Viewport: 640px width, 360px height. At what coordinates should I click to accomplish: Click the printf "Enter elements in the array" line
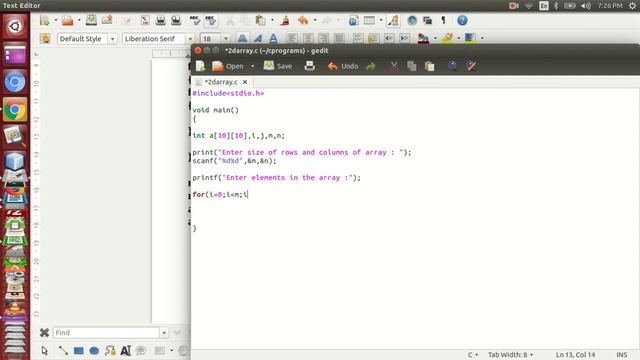coord(276,178)
